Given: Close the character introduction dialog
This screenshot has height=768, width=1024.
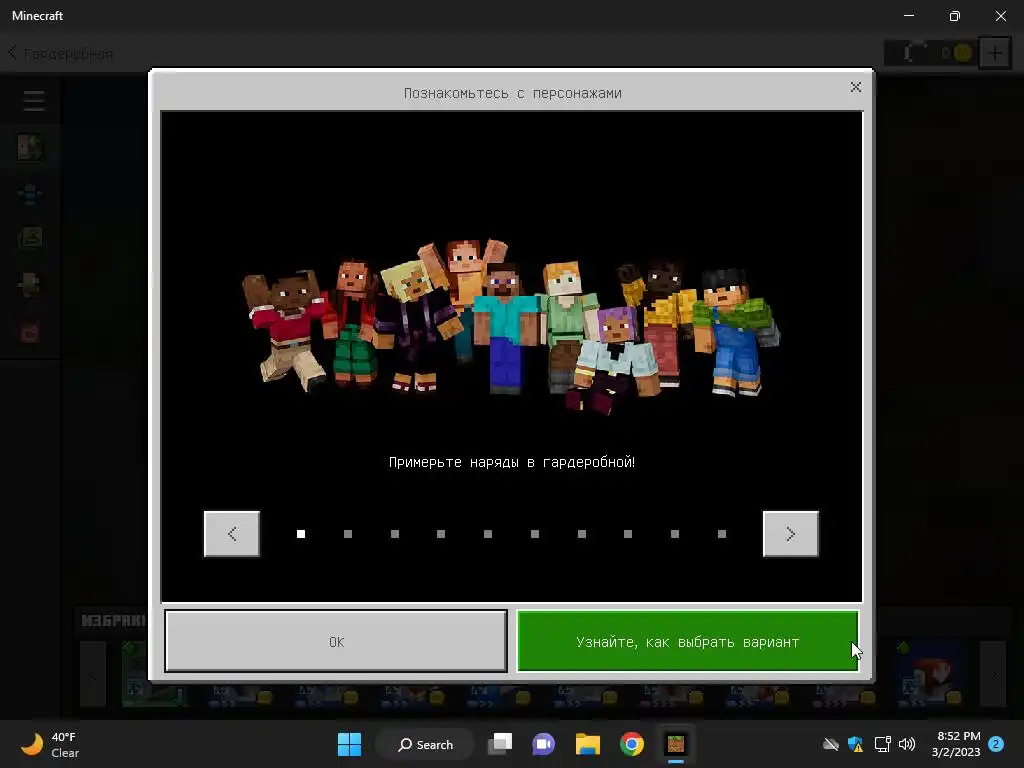Looking at the screenshot, I should 856,87.
